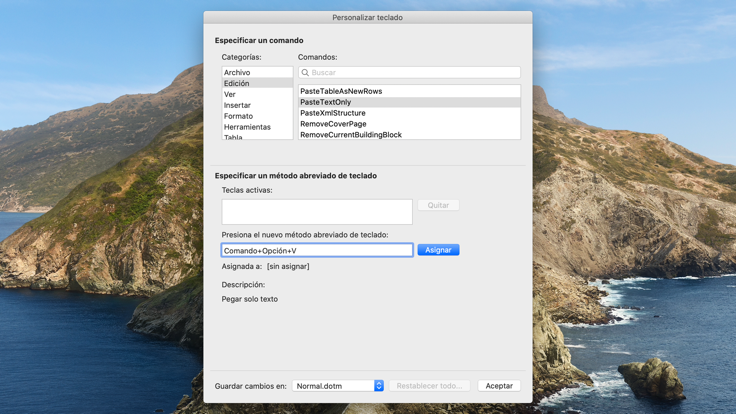Select the Tabla category
736x414 pixels.
[257, 137]
